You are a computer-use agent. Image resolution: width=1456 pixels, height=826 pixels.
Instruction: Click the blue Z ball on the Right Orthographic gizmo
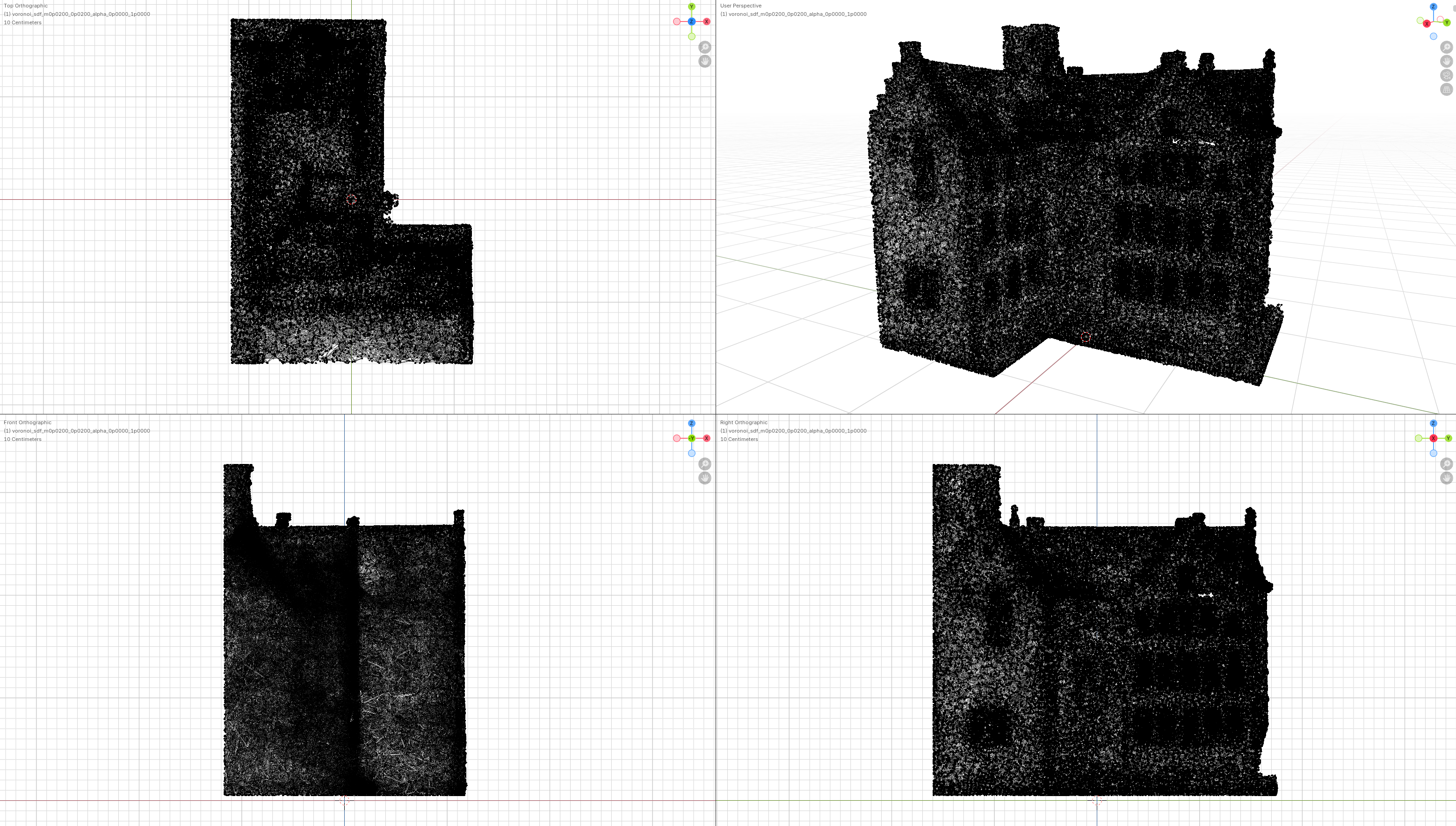point(1434,423)
